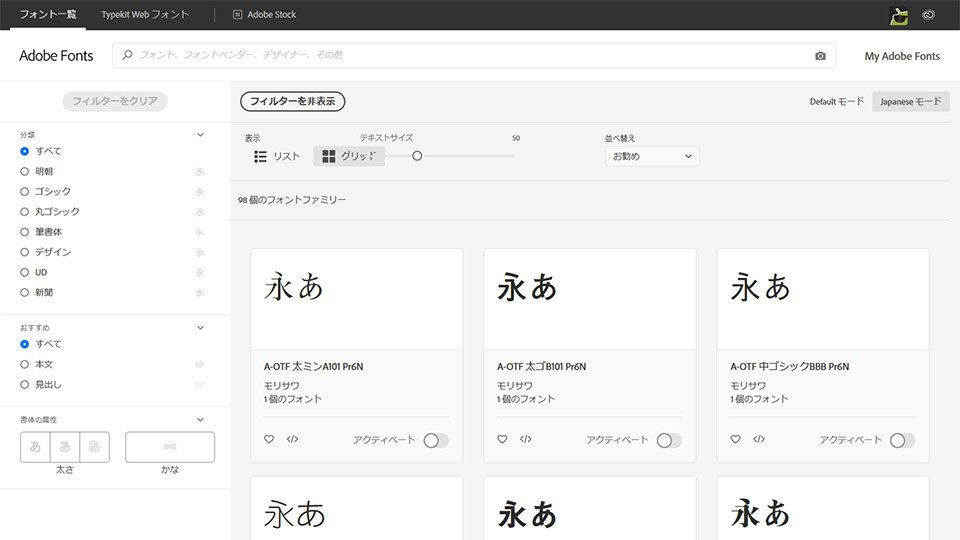Click モリサワ foundry under 太ゴB101

click(x=515, y=386)
